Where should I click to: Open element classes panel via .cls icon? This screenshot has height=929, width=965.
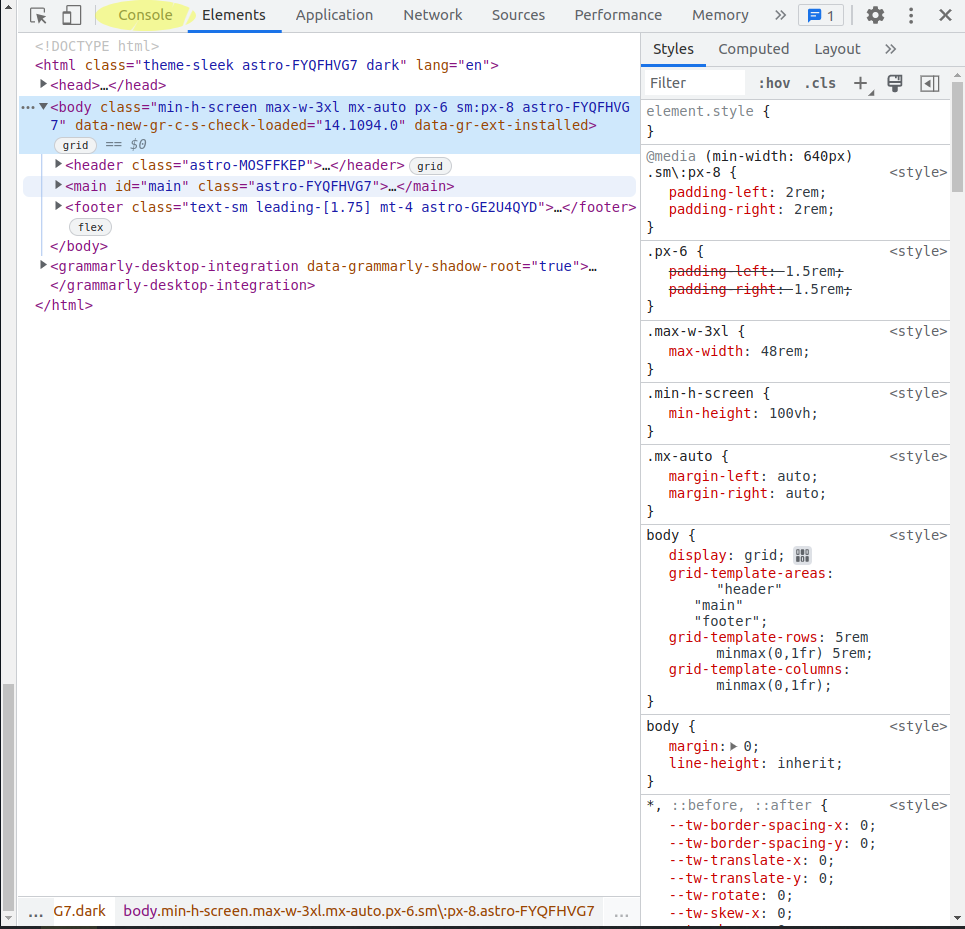coord(820,82)
